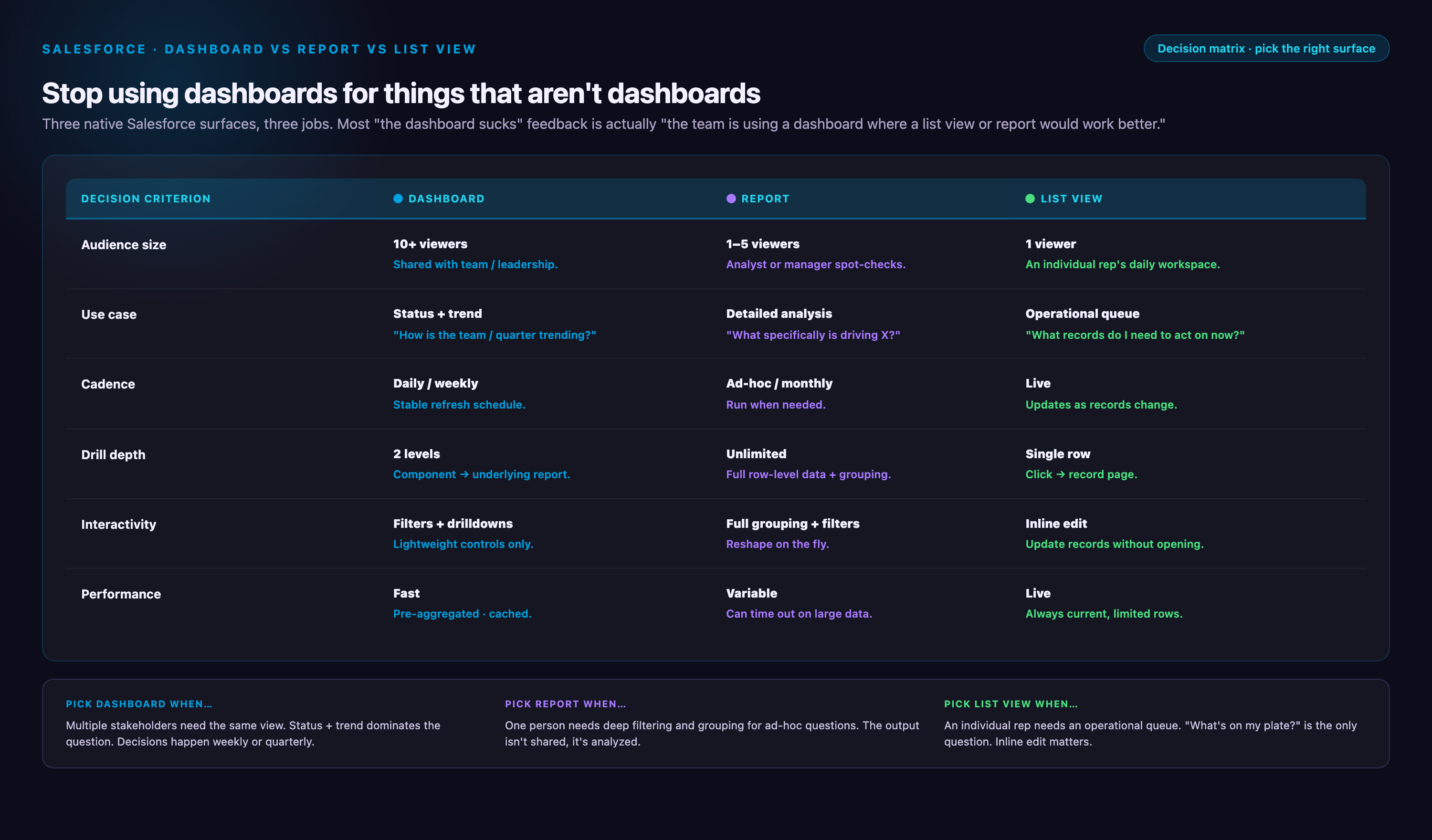
Task: Click the "PICK LIST VIEW WHEN…" heading
Action: 1011,703
